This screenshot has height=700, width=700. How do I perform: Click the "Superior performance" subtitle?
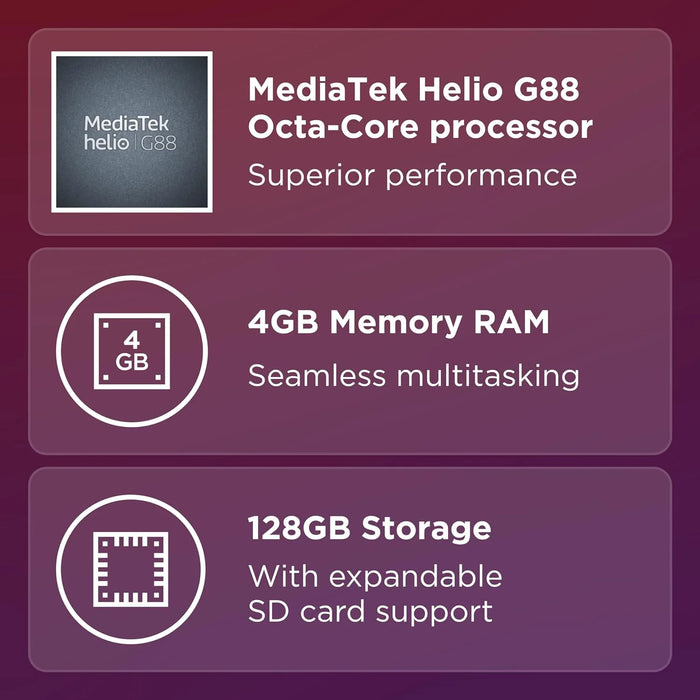click(412, 176)
